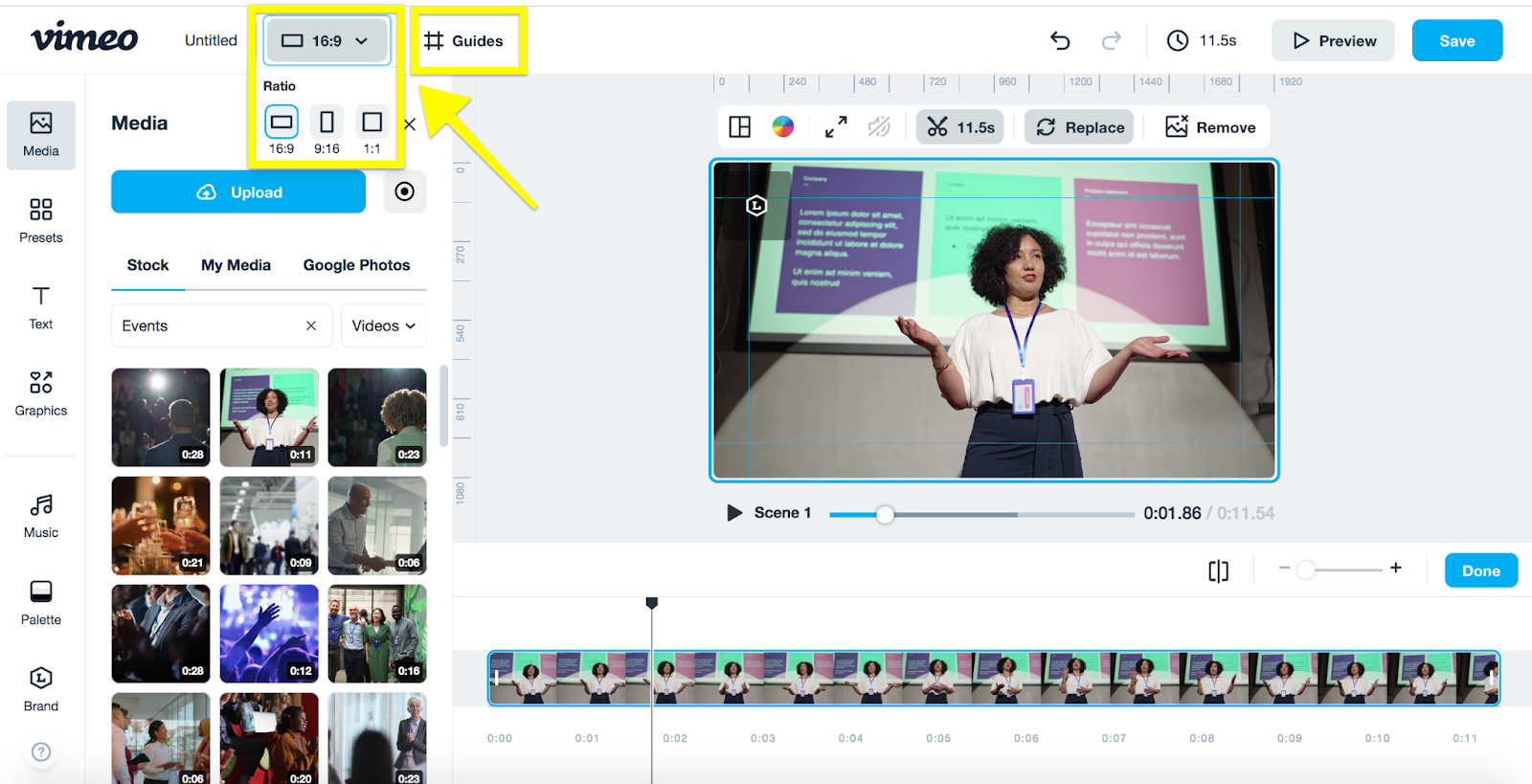Open the Media panel in sidebar
The image size is (1532, 784).
click(x=41, y=135)
